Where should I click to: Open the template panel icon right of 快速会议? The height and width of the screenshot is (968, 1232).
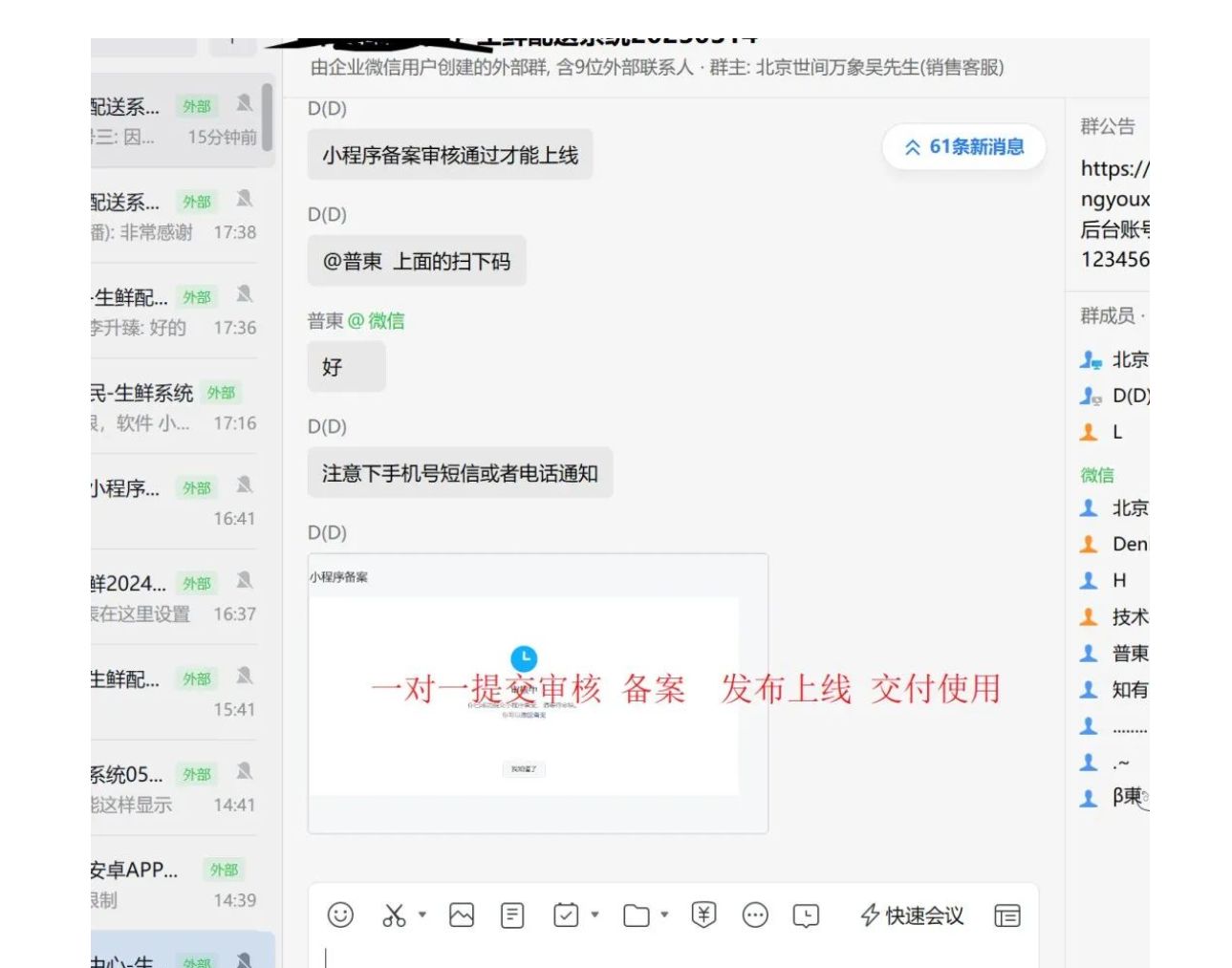[x=1007, y=915]
